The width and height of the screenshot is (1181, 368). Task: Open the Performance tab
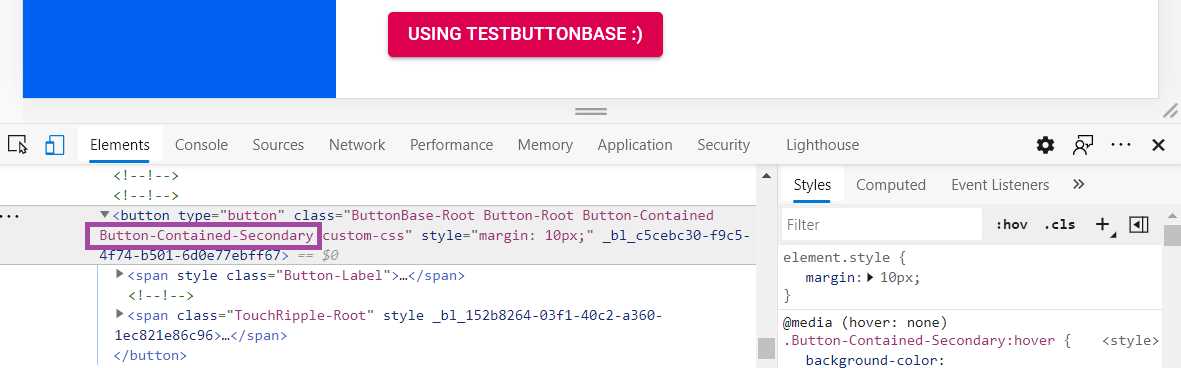[x=451, y=144]
